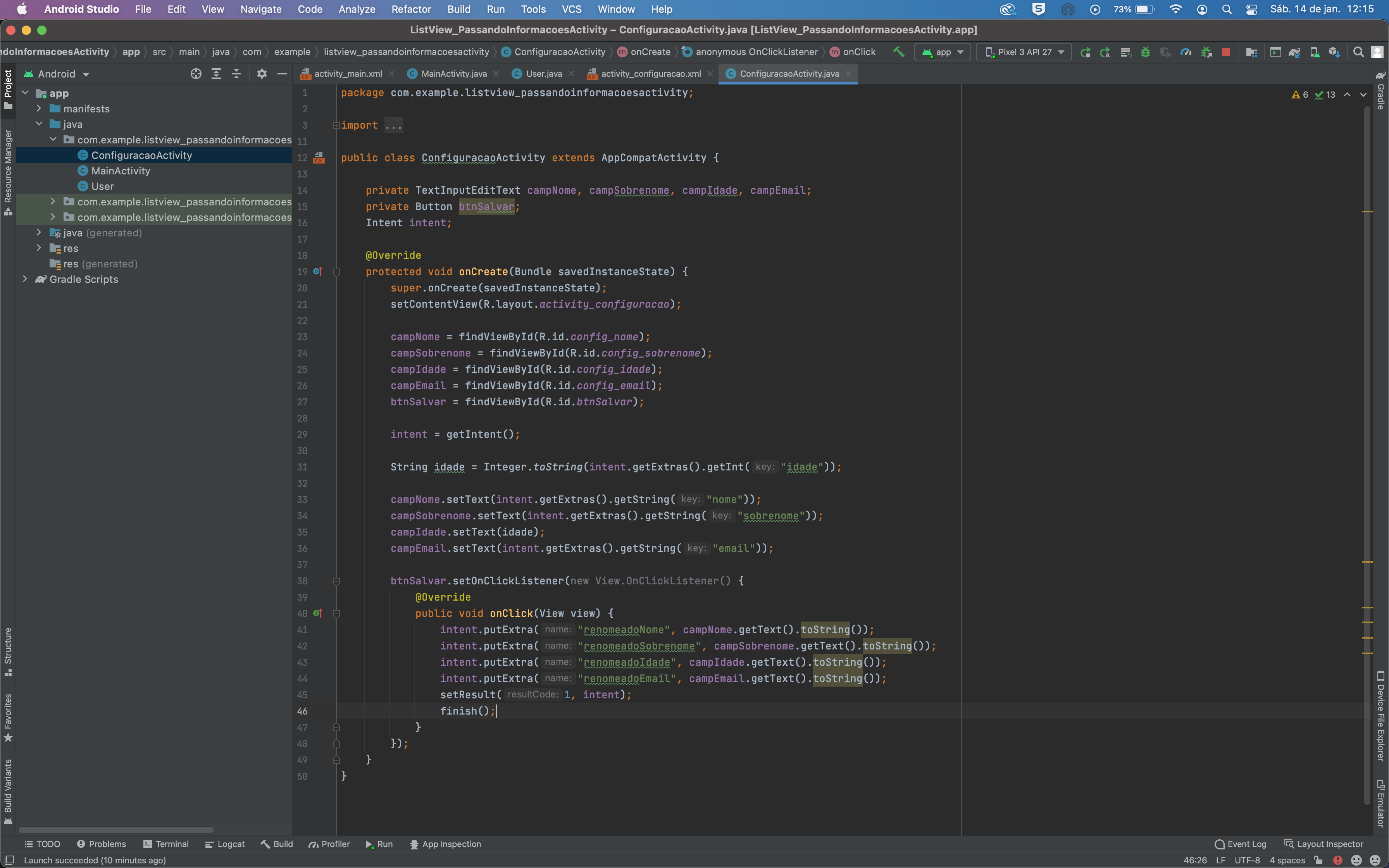Toggle the Resource Manager side panel
The image size is (1389, 868).
tap(8, 172)
